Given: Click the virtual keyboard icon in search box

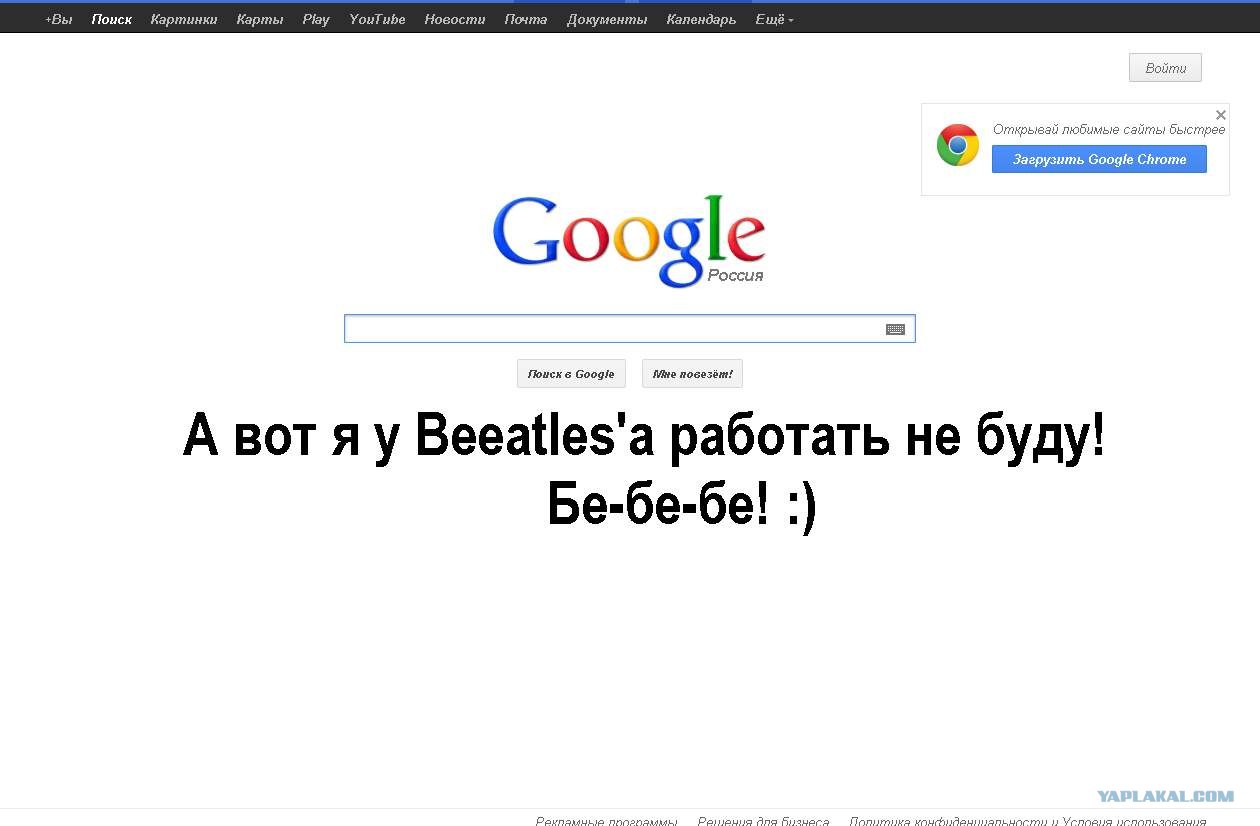Looking at the screenshot, I should (x=895, y=329).
